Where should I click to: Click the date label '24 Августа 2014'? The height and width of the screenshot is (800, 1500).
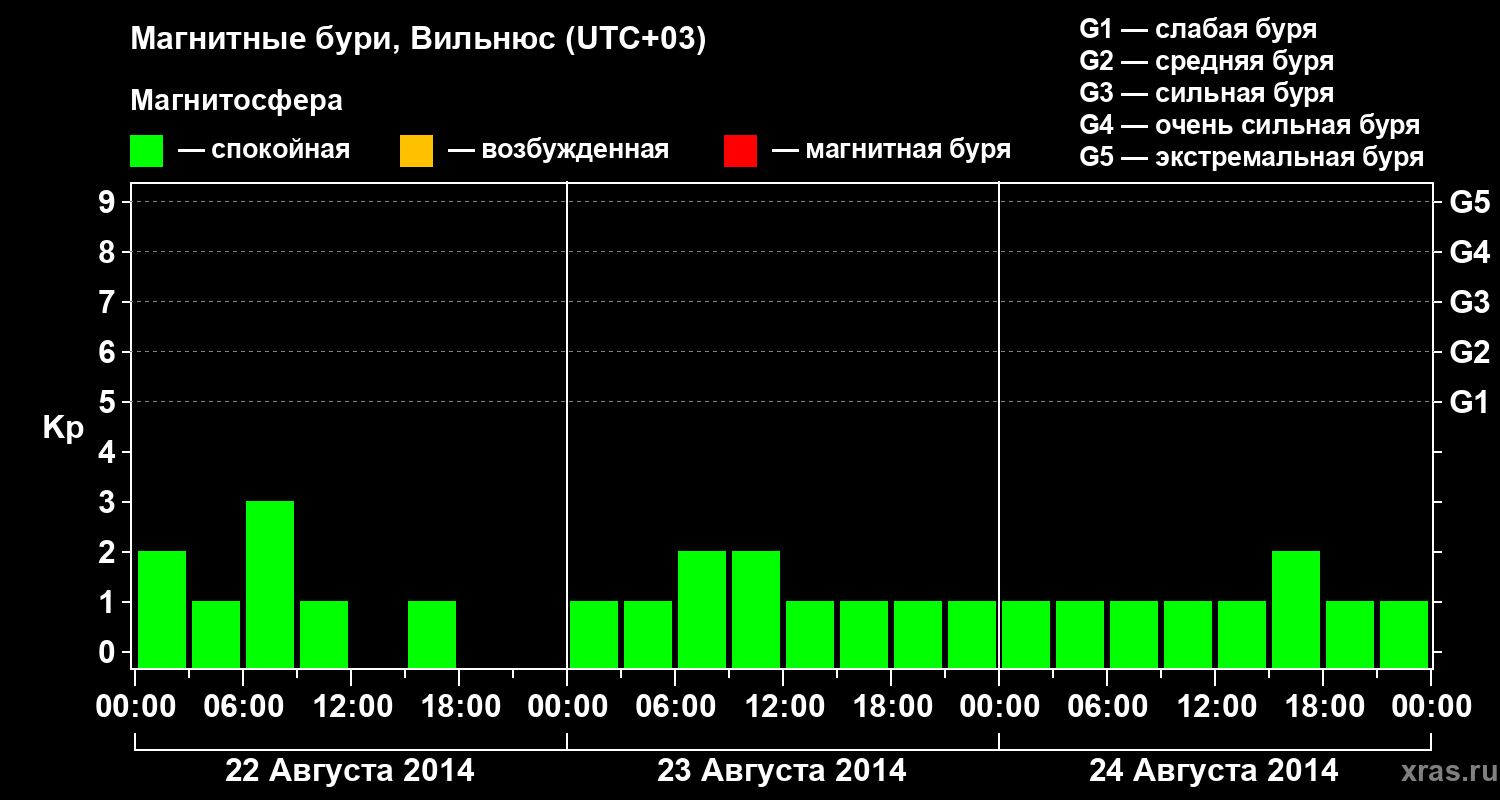[x=1214, y=771]
